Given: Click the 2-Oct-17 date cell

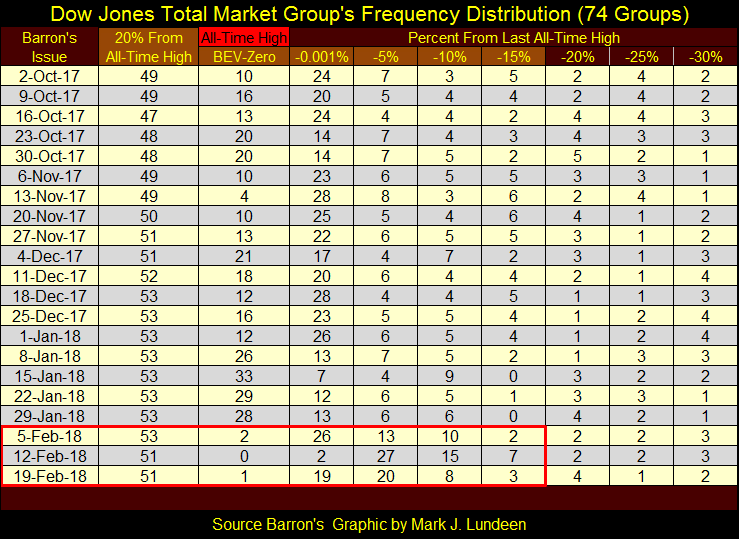Looking at the screenshot, I should click(56, 75).
